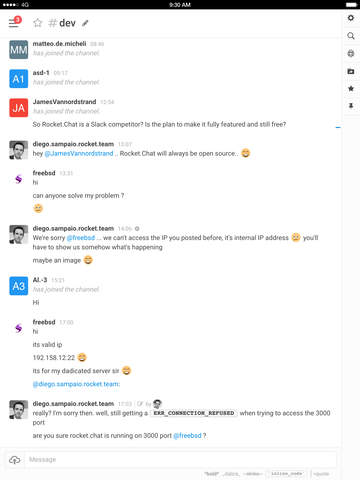This screenshot has width=360, height=480.
Task: Open the edited gear indicator on diego's message
Action: tap(137, 229)
